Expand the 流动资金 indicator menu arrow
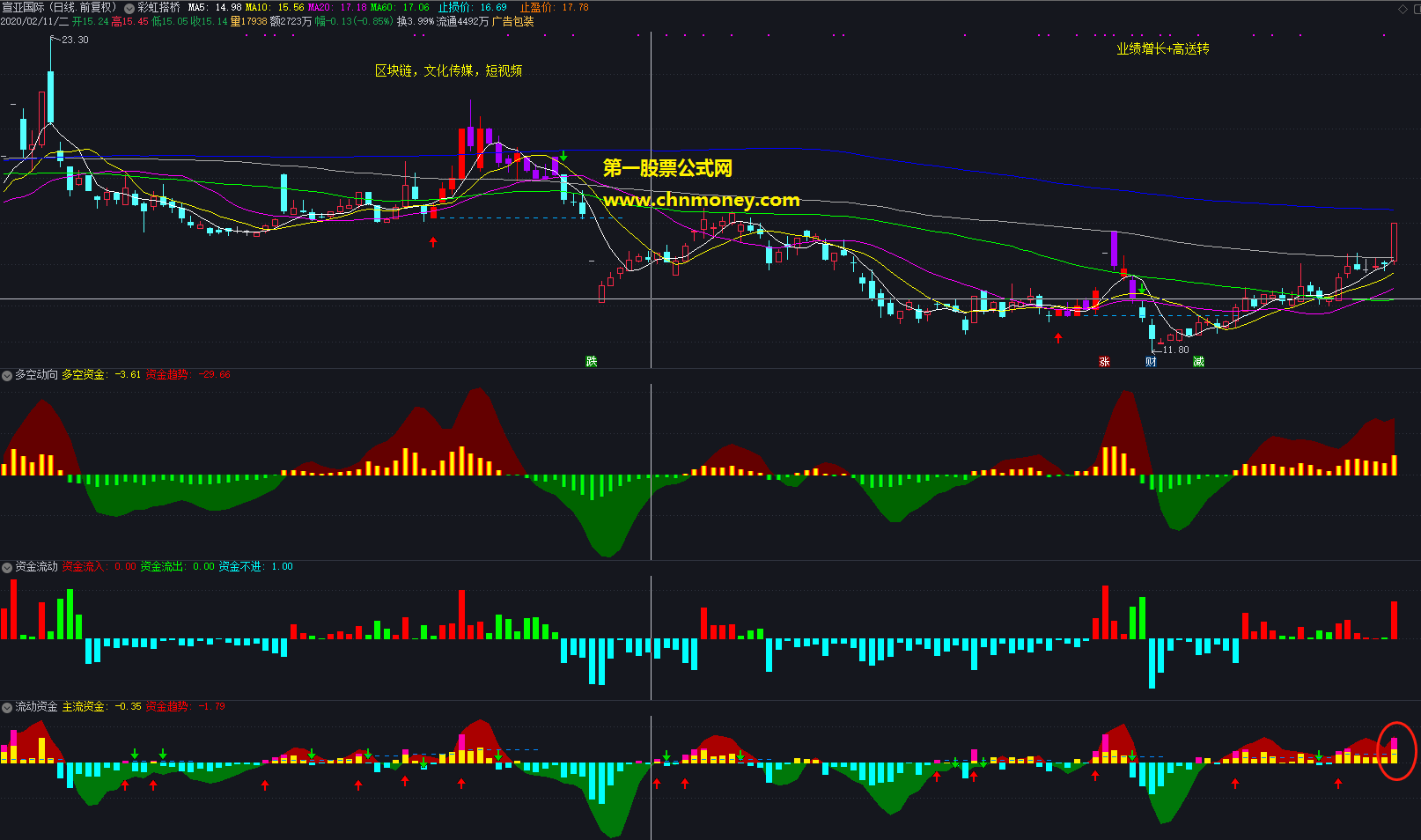Screen dimensions: 1421x840 click(7, 707)
